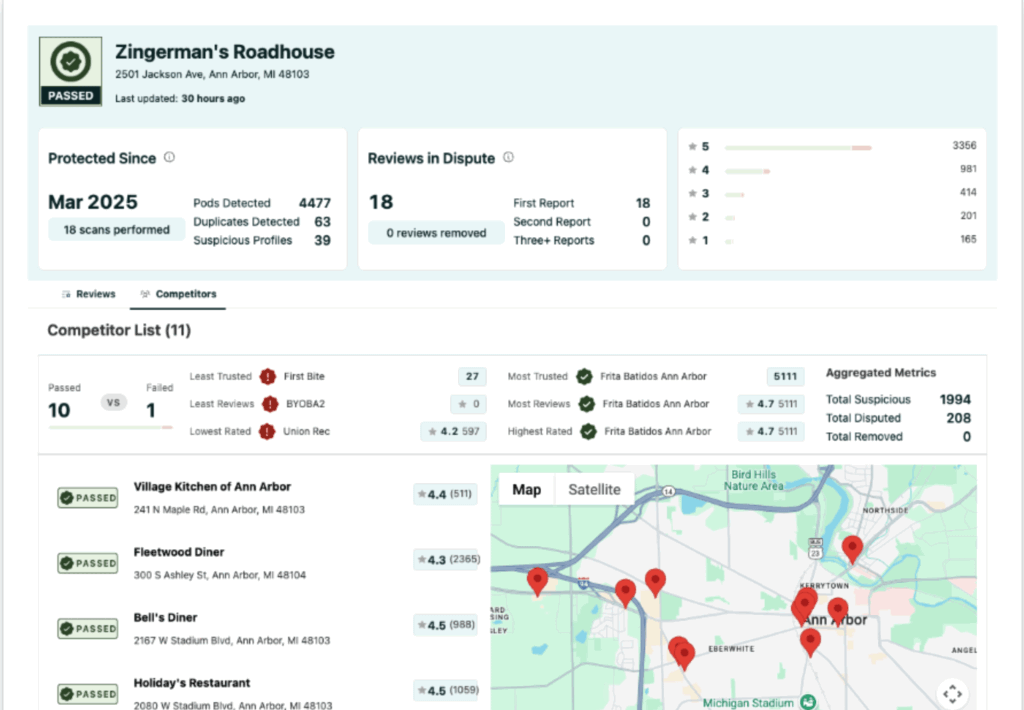This screenshot has width=1024, height=710.
Task: Select the Competitors tab
Action: click(x=178, y=295)
